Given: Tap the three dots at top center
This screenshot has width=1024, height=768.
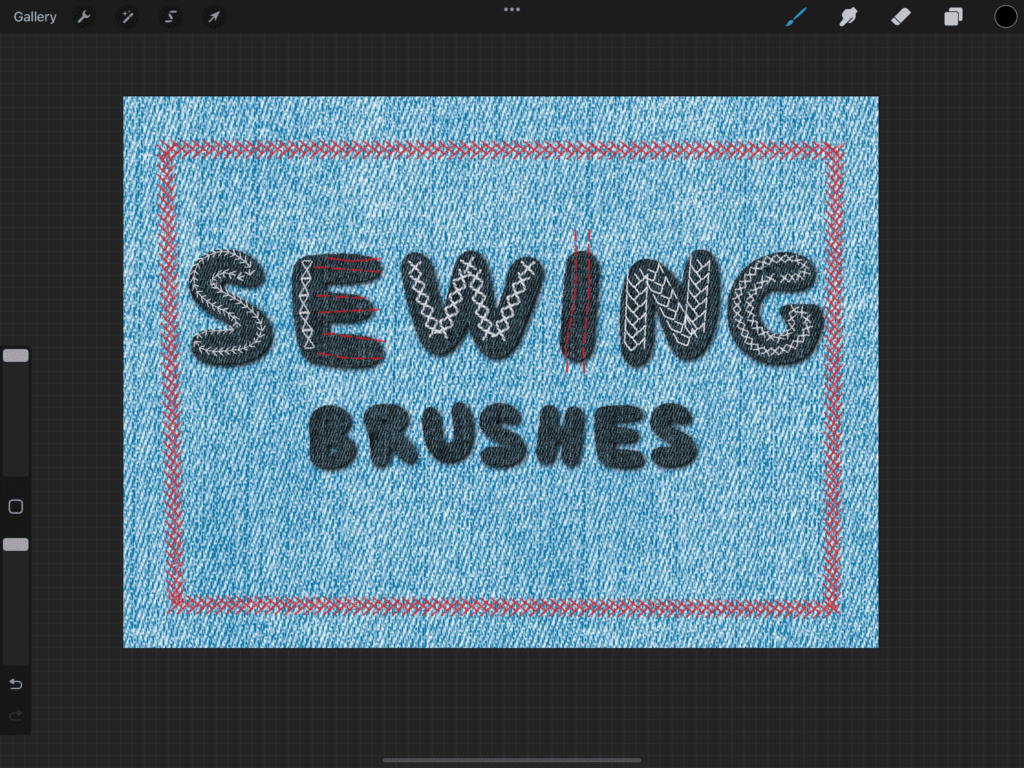Looking at the screenshot, I should tap(512, 10).
